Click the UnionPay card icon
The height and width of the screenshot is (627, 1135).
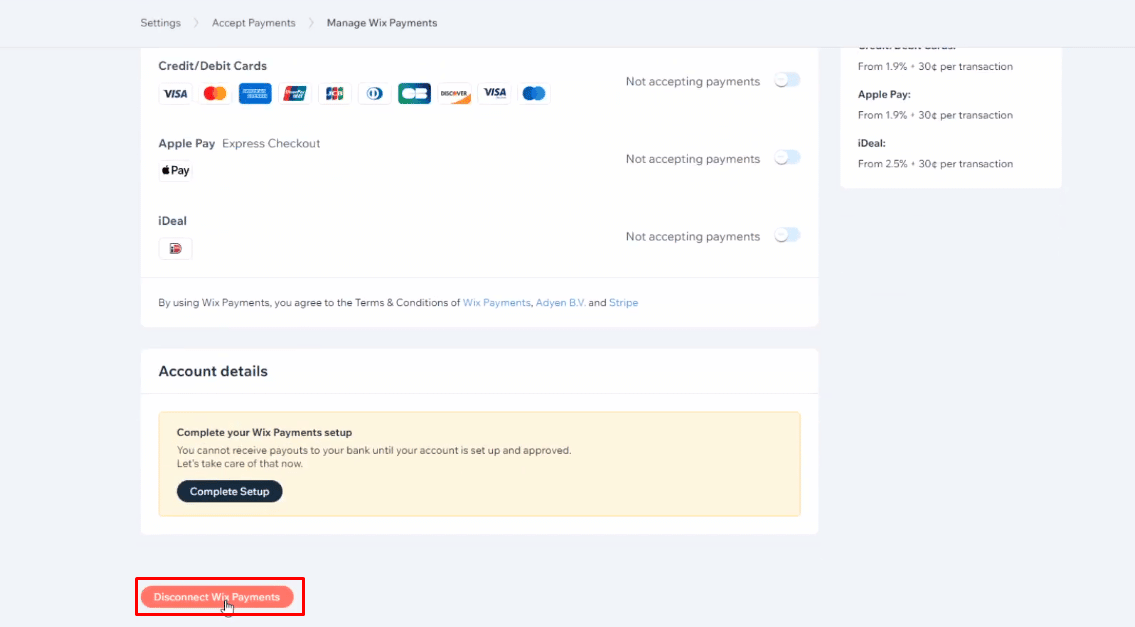(295, 93)
